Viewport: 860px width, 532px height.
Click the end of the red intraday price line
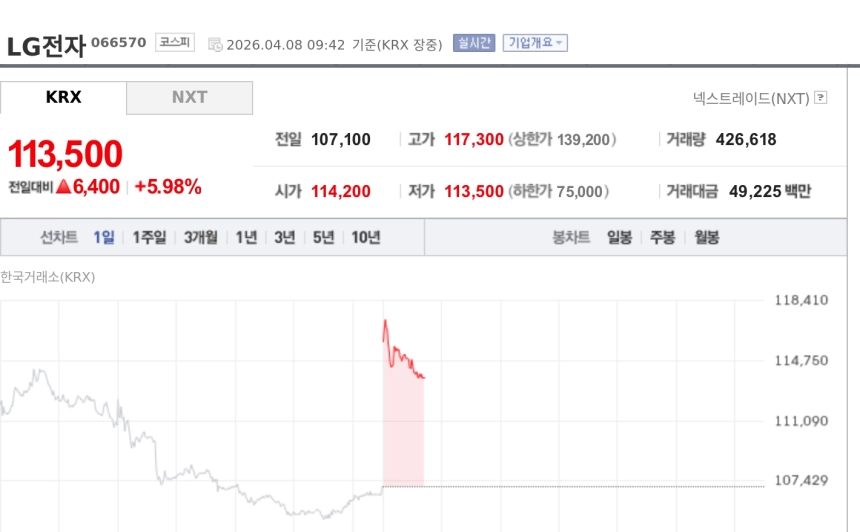click(424, 377)
